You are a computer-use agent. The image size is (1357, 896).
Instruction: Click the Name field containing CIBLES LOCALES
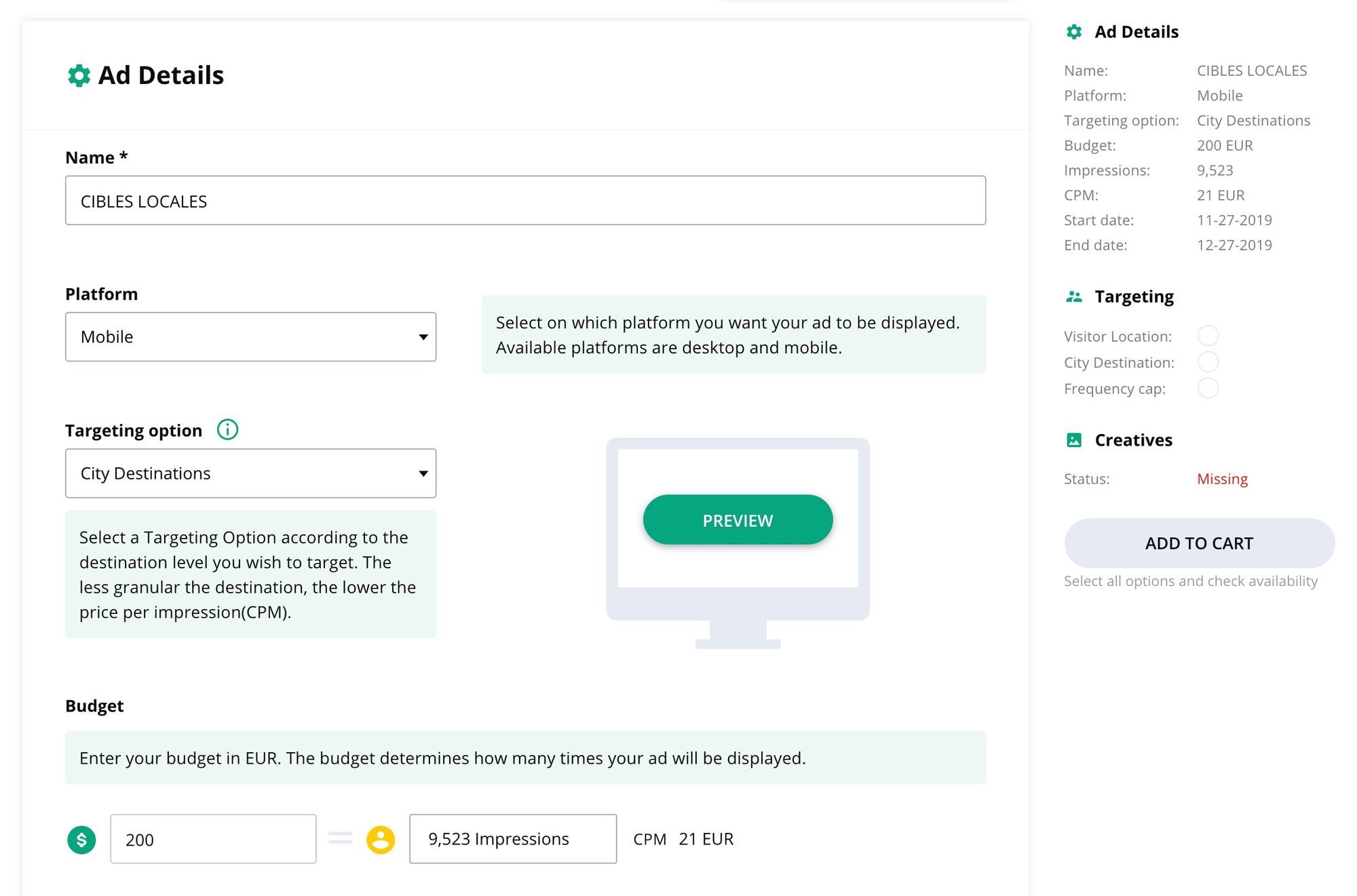tap(525, 201)
